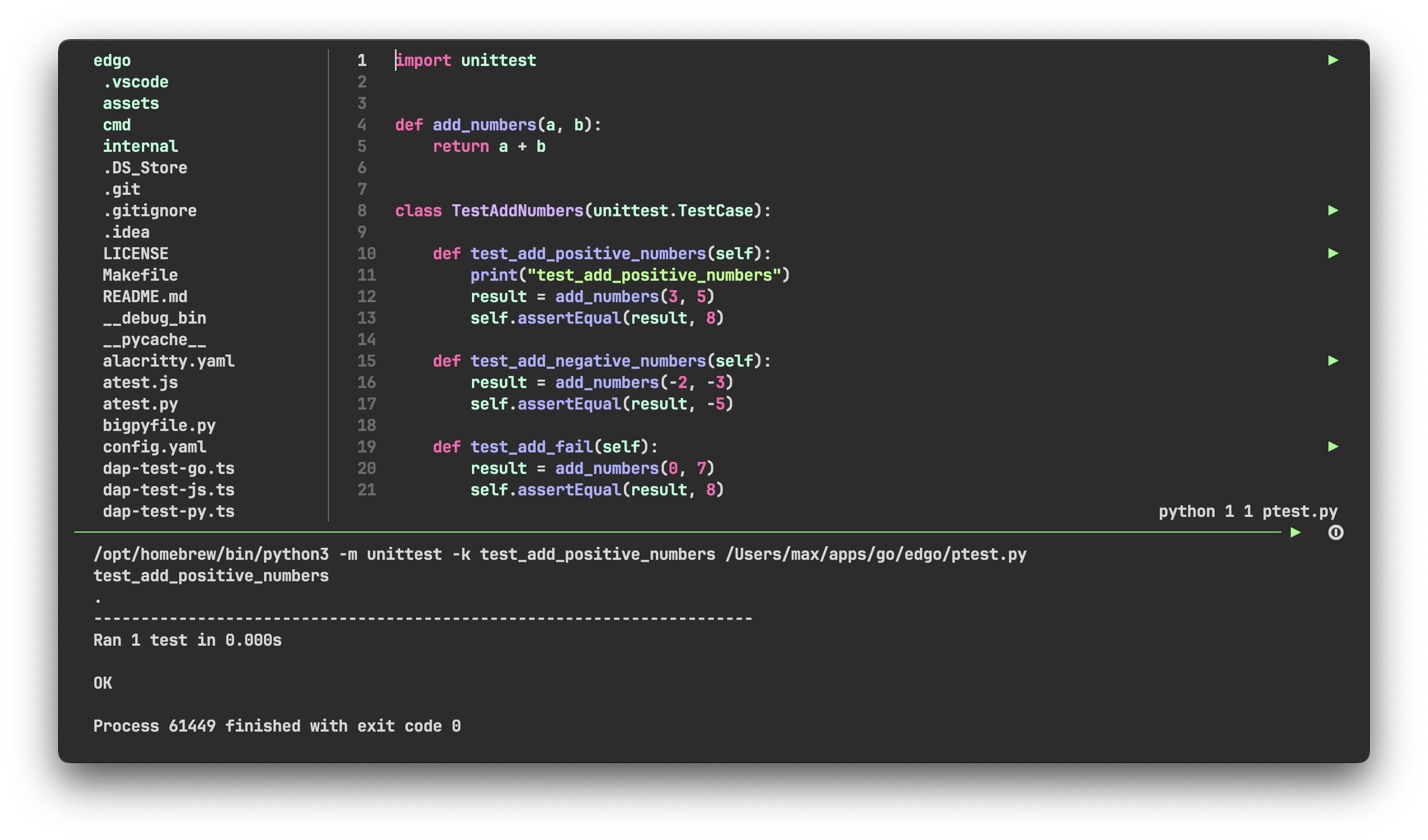Select the edgo root folder

[112, 61]
